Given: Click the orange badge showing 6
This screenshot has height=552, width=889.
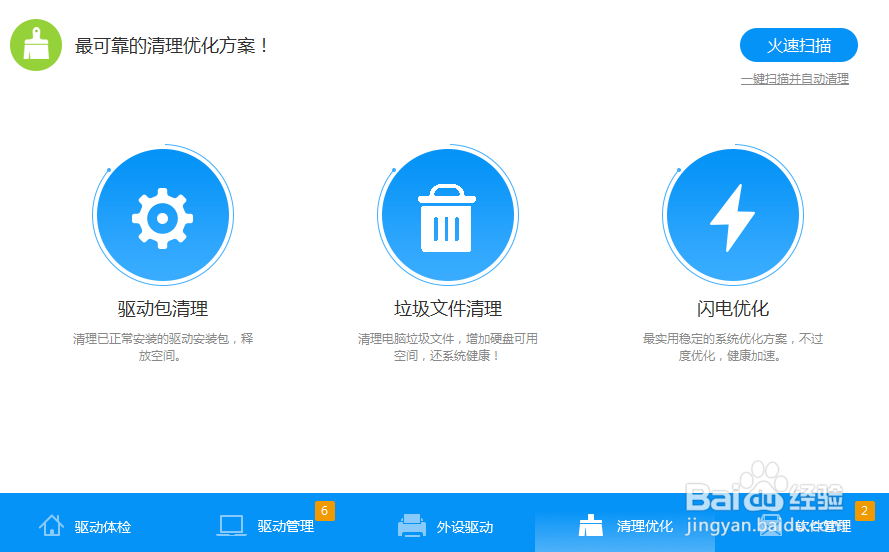Looking at the screenshot, I should tap(324, 511).
